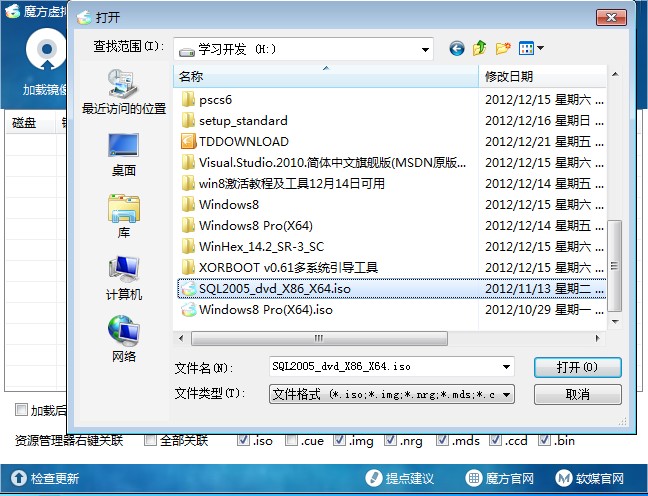Click horizontal scrollbar right arrow
The image size is (648, 496).
click(597, 339)
